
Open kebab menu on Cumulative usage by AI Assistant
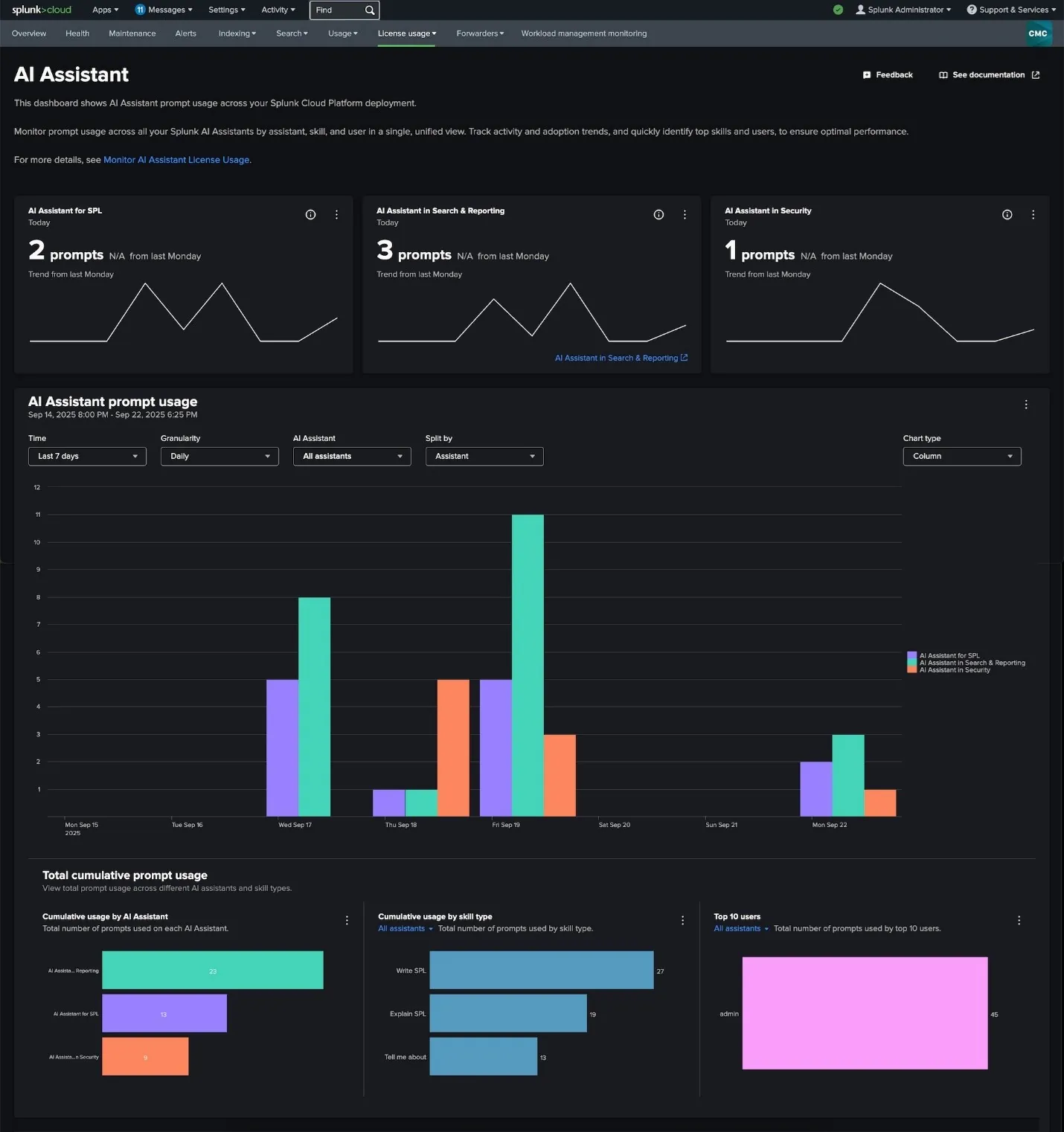[x=347, y=920]
